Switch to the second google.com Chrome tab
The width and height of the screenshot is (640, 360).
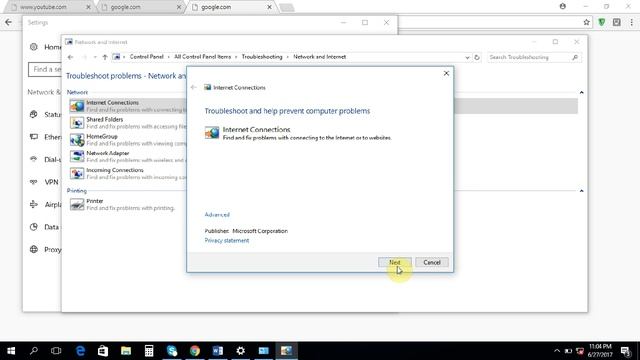pos(231,7)
